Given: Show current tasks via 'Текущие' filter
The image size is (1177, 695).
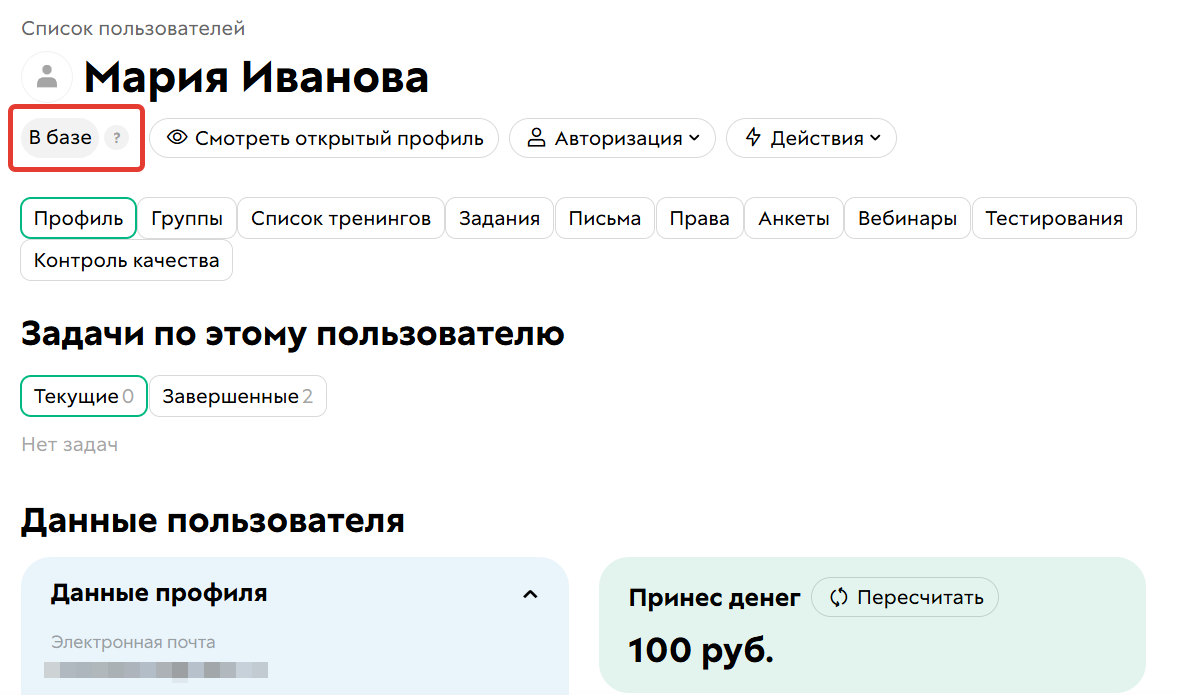Looking at the screenshot, I should tap(83, 396).
